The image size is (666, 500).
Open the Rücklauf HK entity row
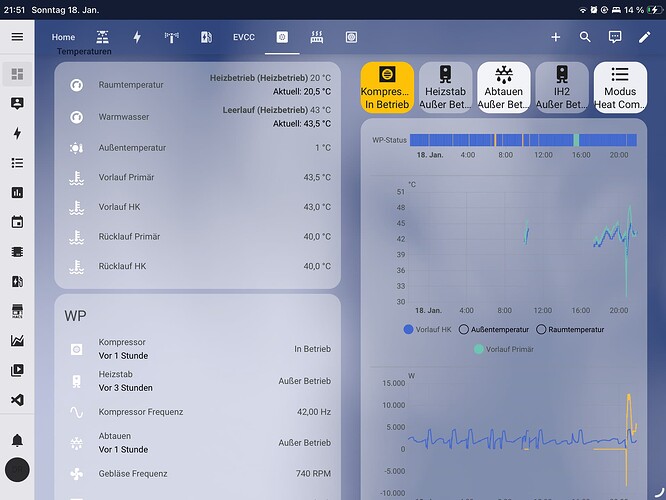tap(198, 266)
